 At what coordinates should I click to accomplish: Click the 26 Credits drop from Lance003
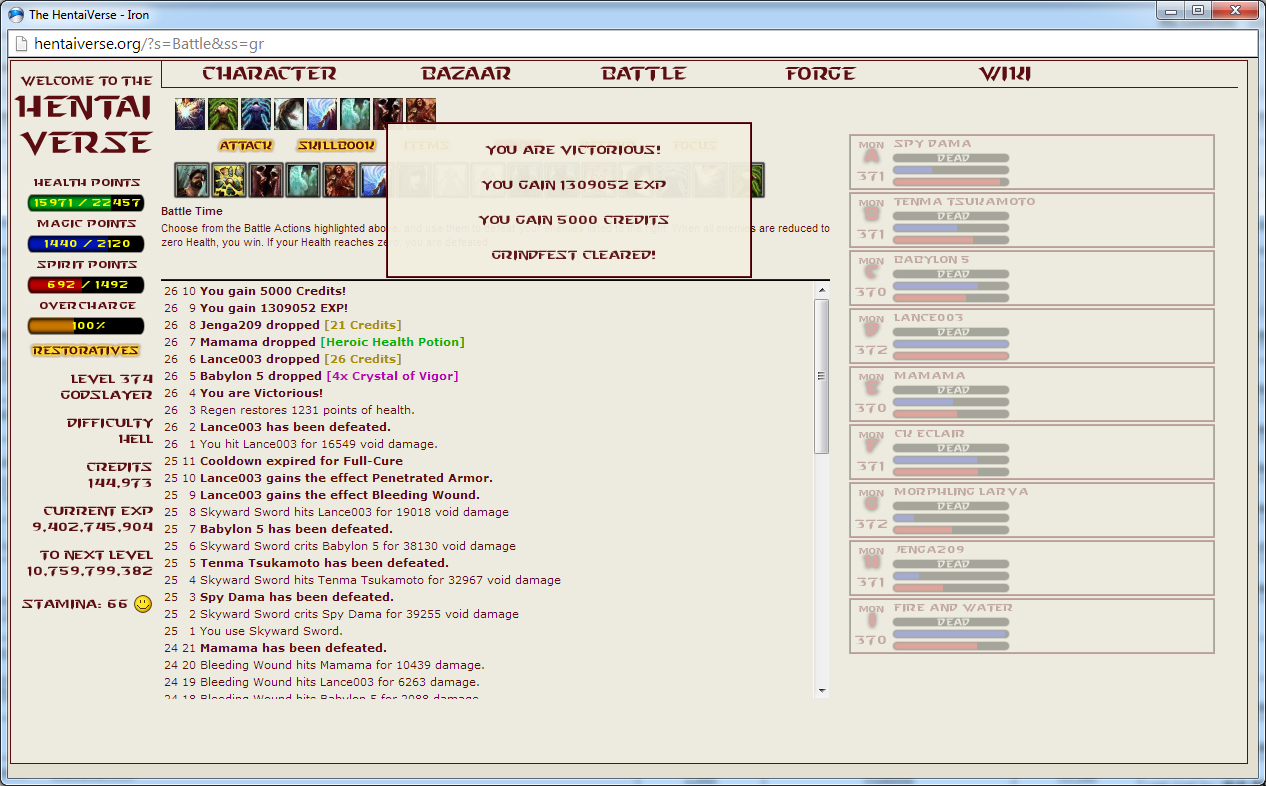click(362, 359)
